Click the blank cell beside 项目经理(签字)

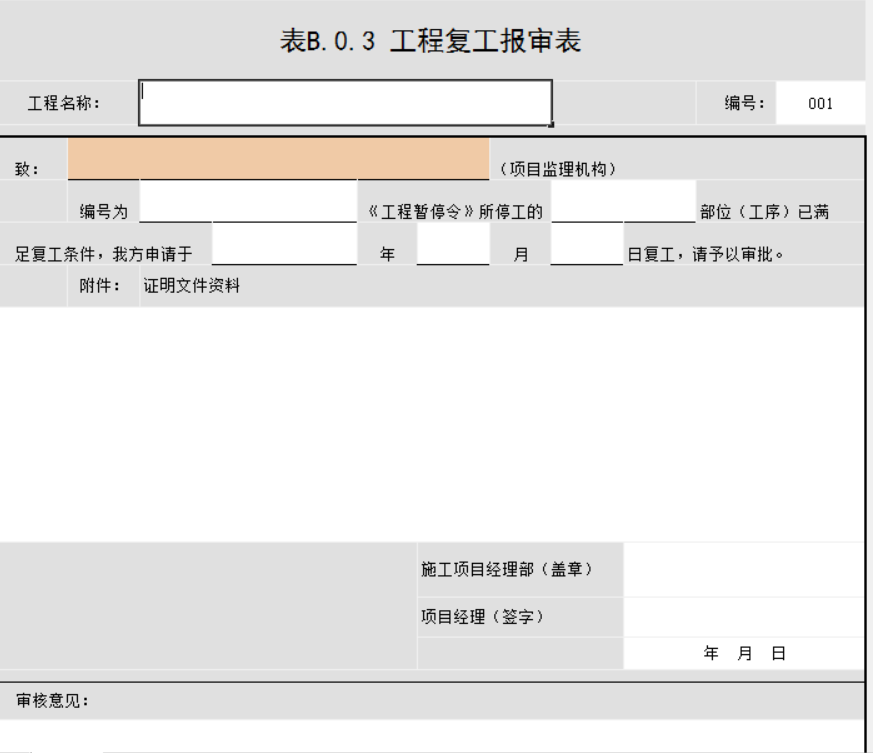742,617
